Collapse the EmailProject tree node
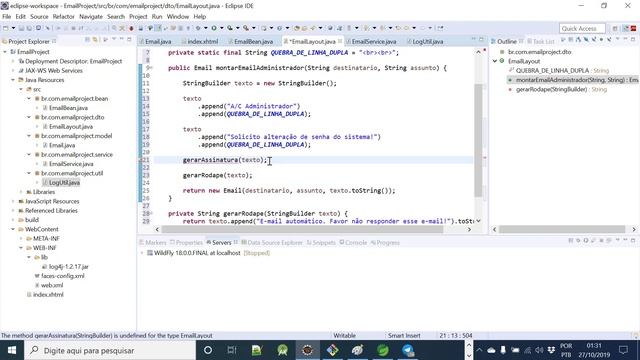The width and height of the screenshot is (640, 360). pos(5,52)
